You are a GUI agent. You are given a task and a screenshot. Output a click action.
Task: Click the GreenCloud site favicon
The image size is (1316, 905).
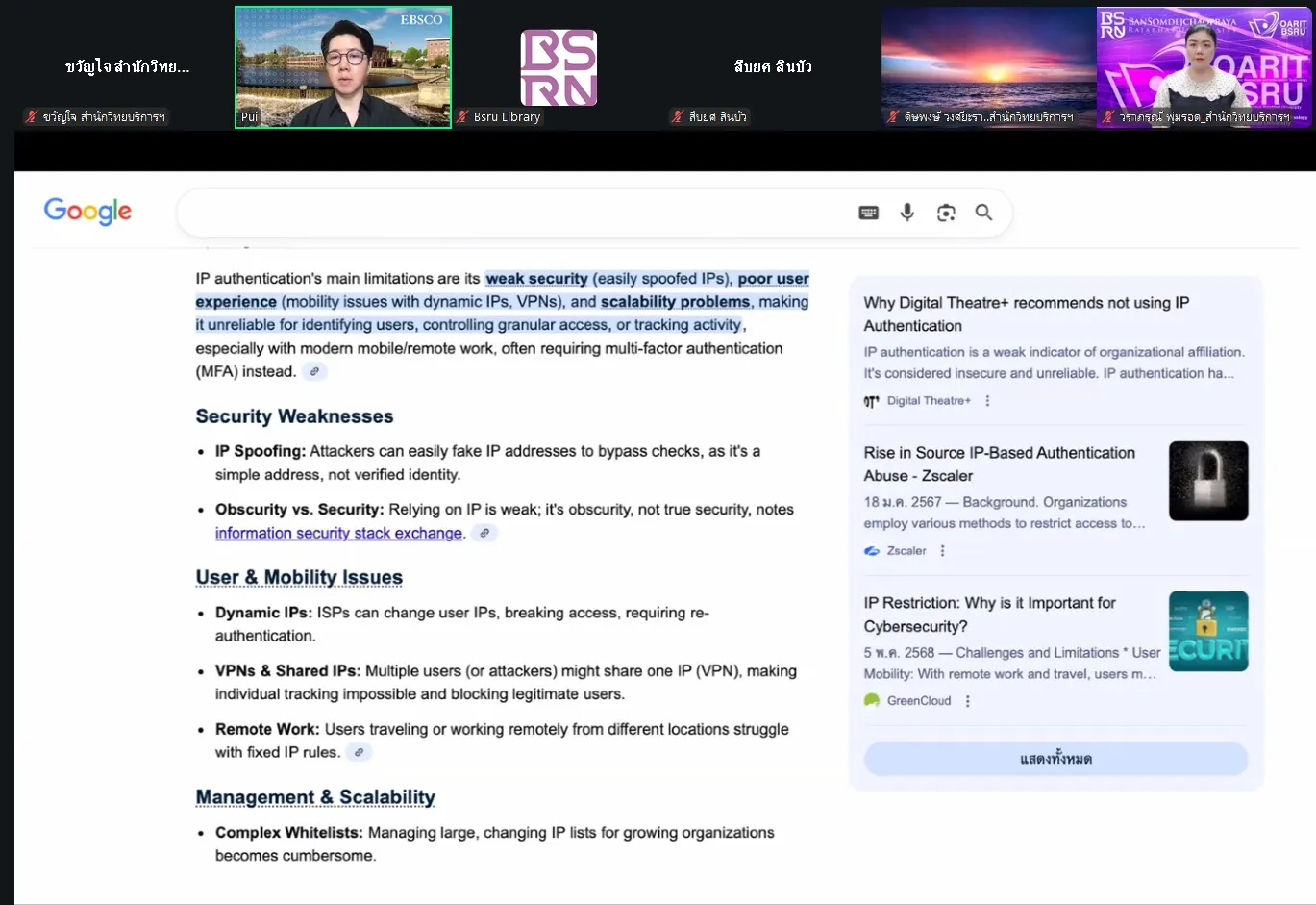[872, 700]
